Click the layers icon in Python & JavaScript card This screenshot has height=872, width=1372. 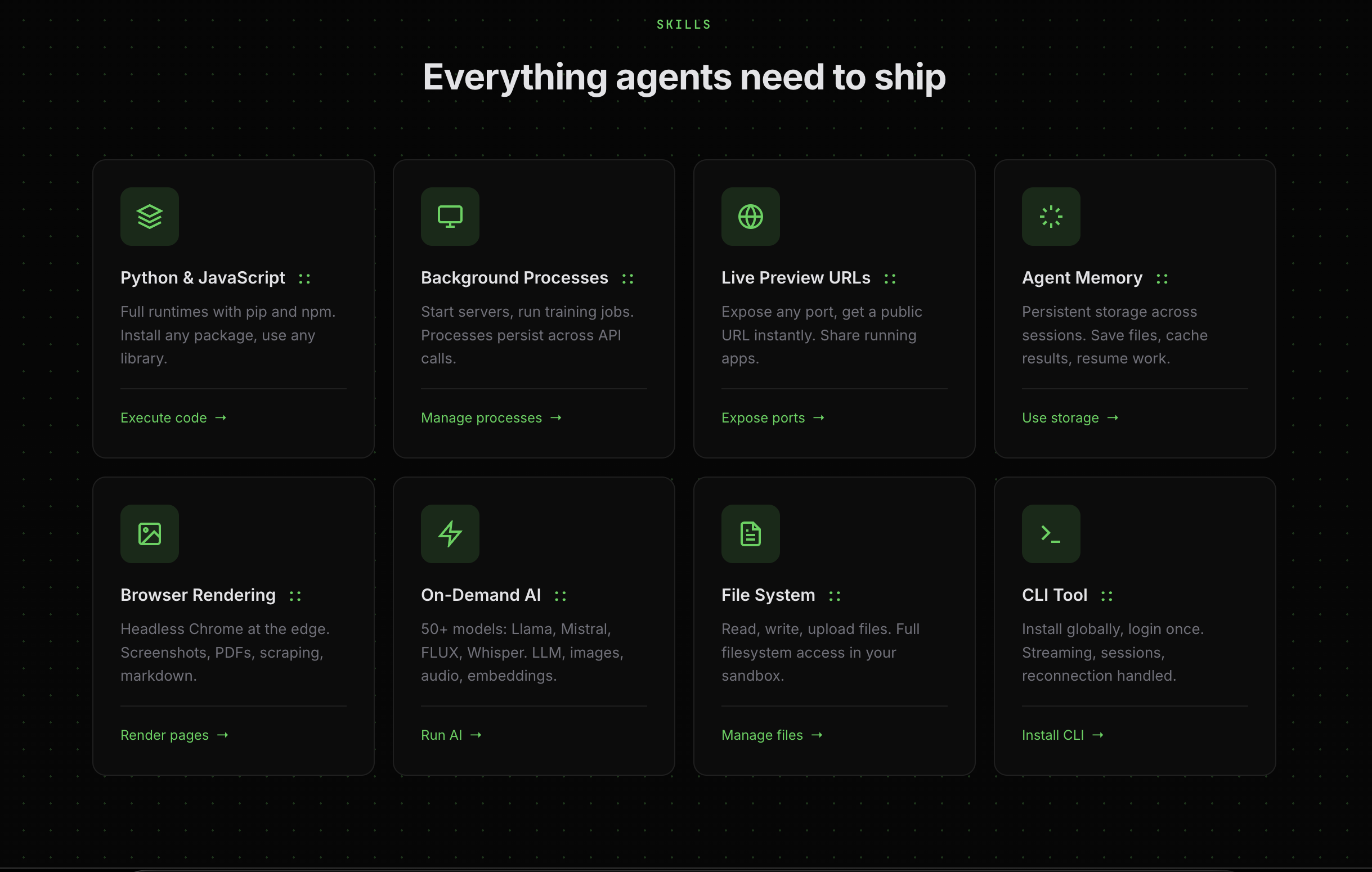149,217
